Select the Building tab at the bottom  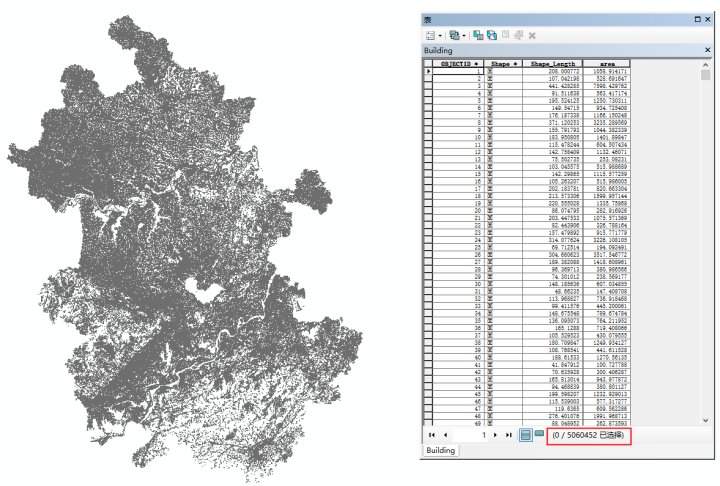tap(440, 450)
